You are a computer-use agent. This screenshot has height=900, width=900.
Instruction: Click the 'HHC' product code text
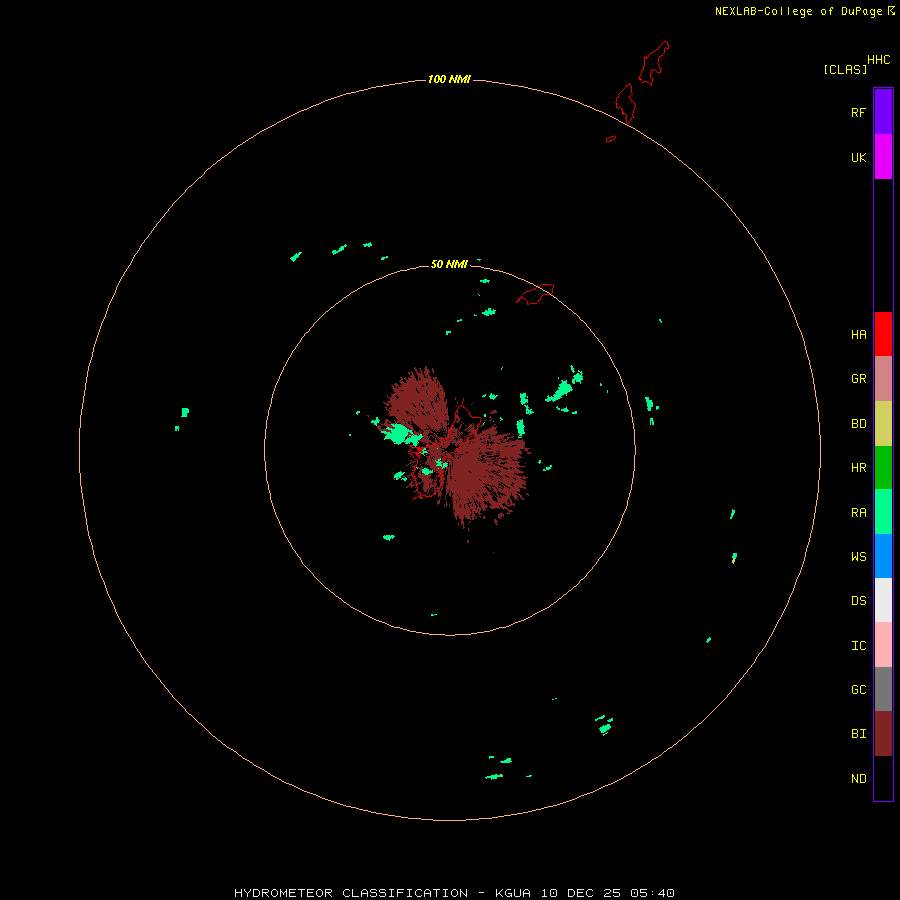click(878, 60)
